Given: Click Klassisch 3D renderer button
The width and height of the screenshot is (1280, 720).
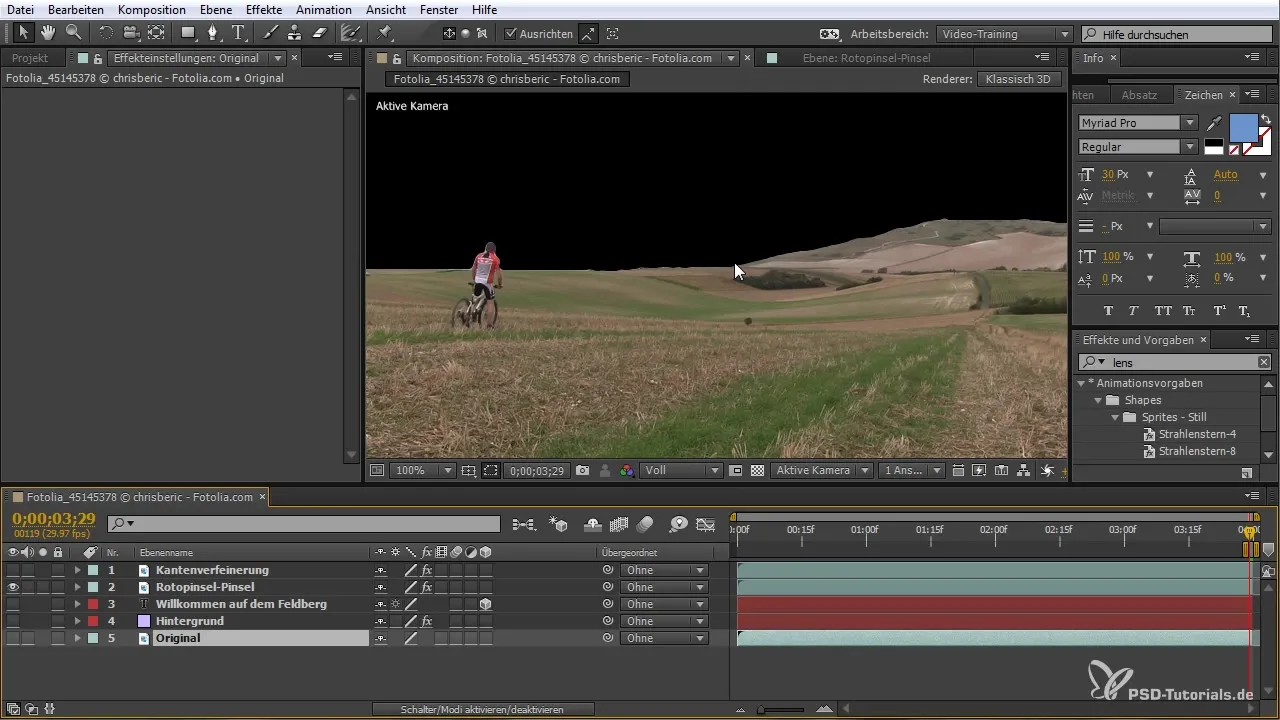Looking at the screenshot, I should (x=1018, y=79).
